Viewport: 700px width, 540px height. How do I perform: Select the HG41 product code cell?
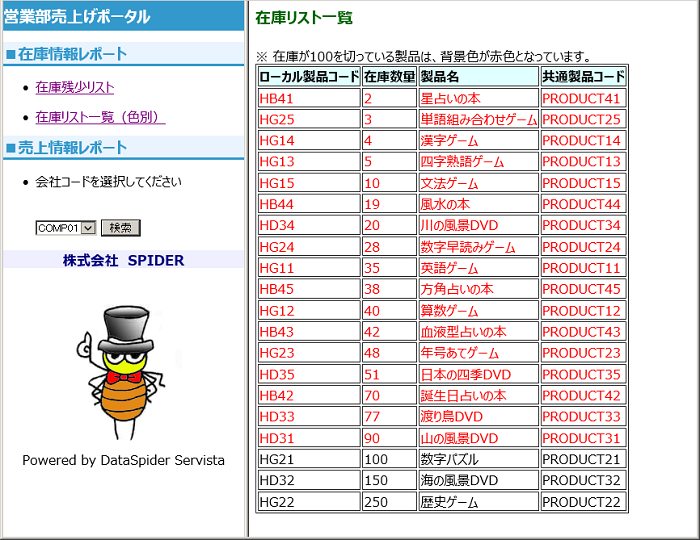(308, 99)
